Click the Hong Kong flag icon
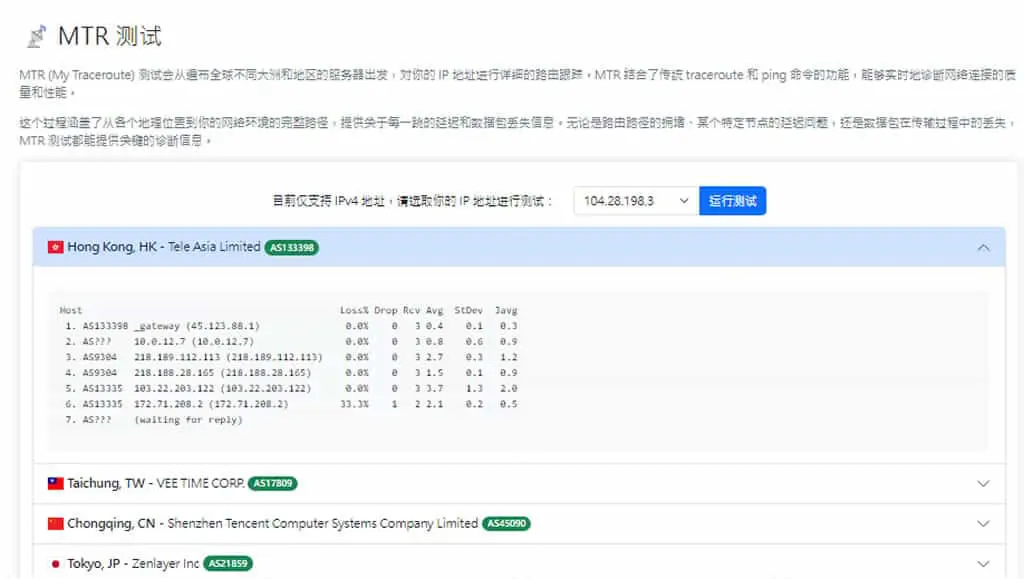The width and height of the screenshot is (1024, 579). coord(56,247)
